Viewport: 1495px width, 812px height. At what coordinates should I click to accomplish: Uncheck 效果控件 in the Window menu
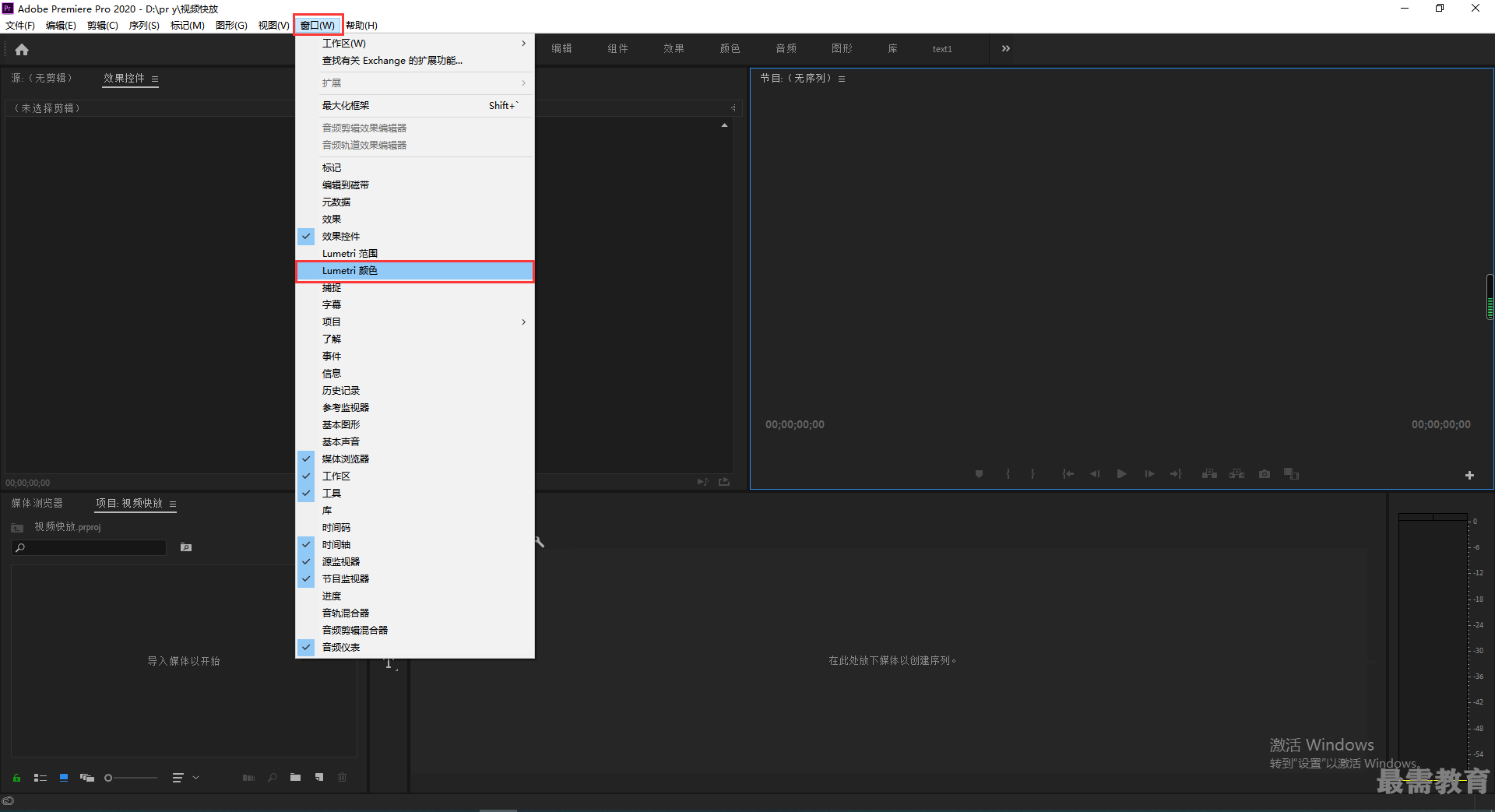click(415, 236)
